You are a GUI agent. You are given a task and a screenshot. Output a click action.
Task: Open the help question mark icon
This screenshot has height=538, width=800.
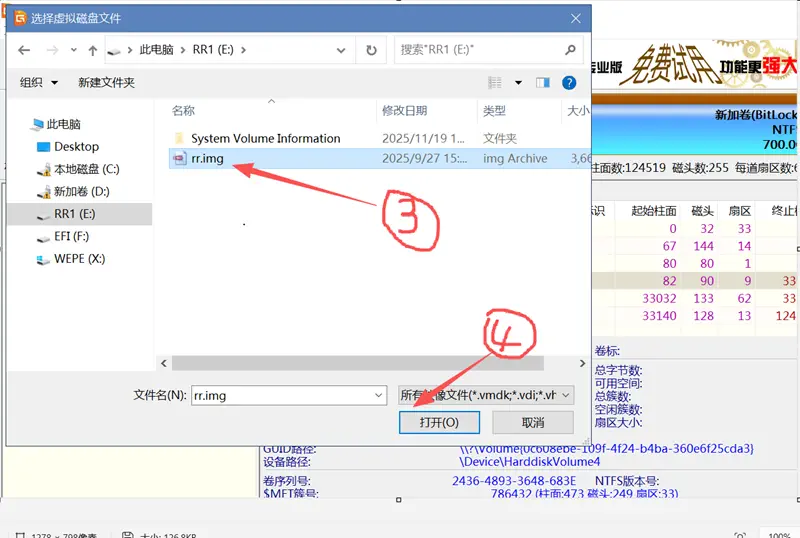[569, 82]
